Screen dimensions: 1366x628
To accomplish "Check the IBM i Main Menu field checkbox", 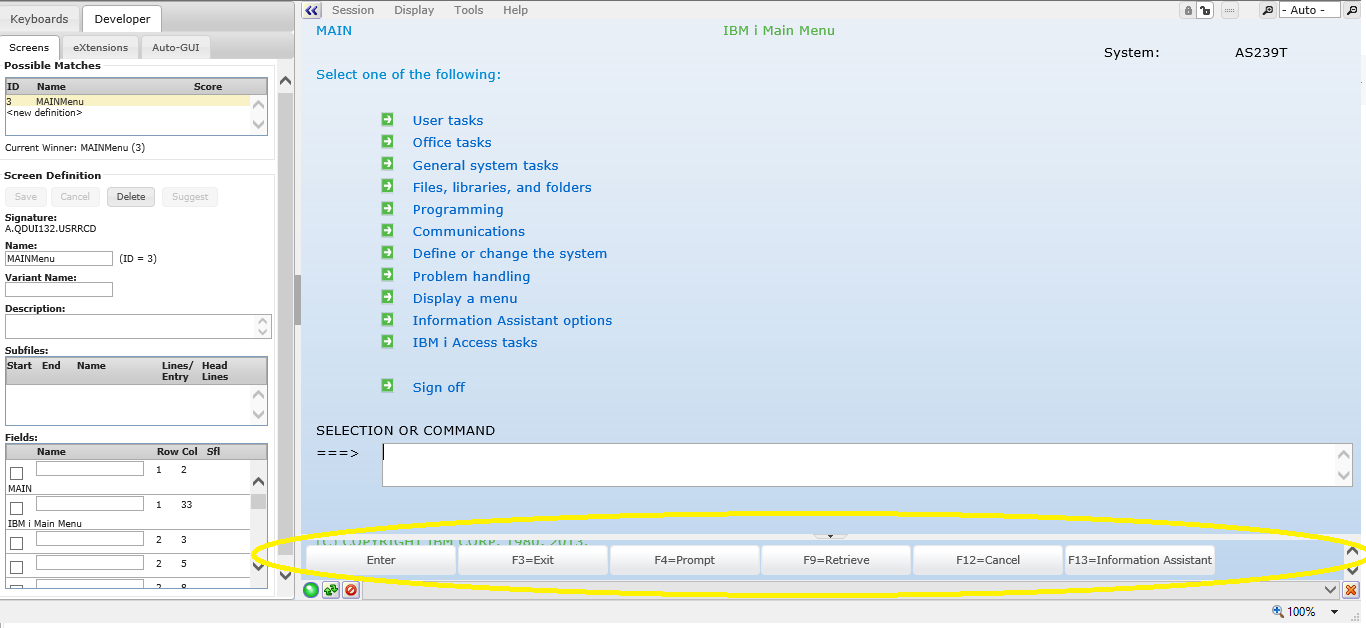I will click(x=16, y=508).
